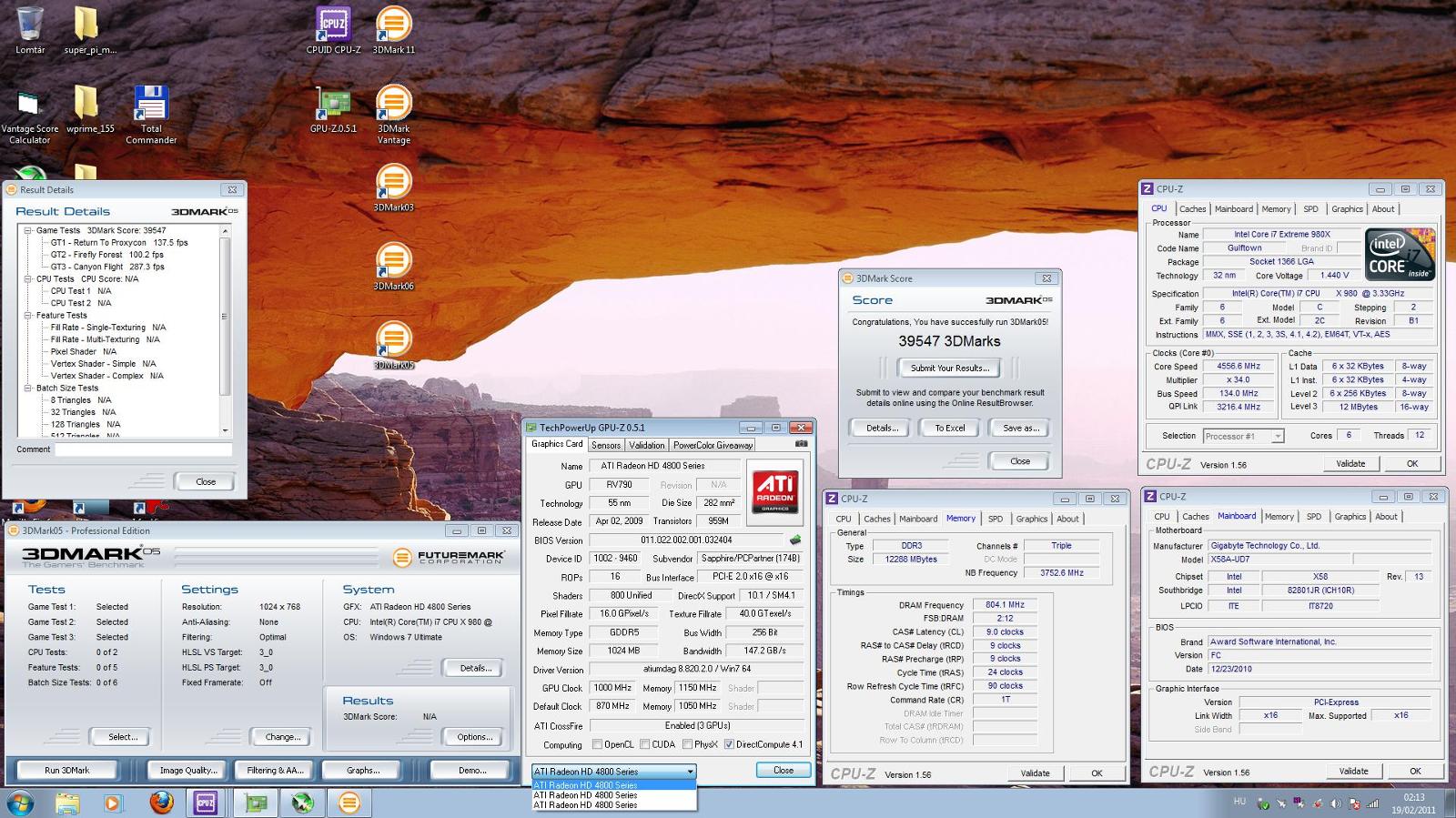Open Windows Start menu
Screen dimensions: 1456x818
pyautogui.click(x=20, y=803)
